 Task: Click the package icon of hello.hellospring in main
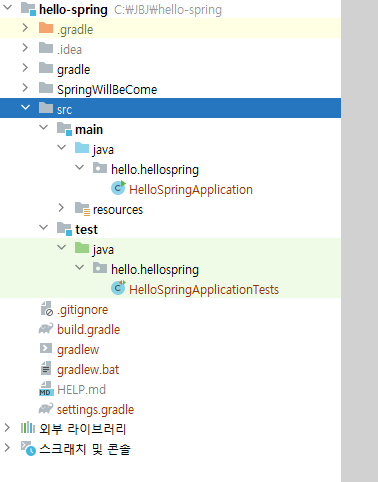(100, 168)
